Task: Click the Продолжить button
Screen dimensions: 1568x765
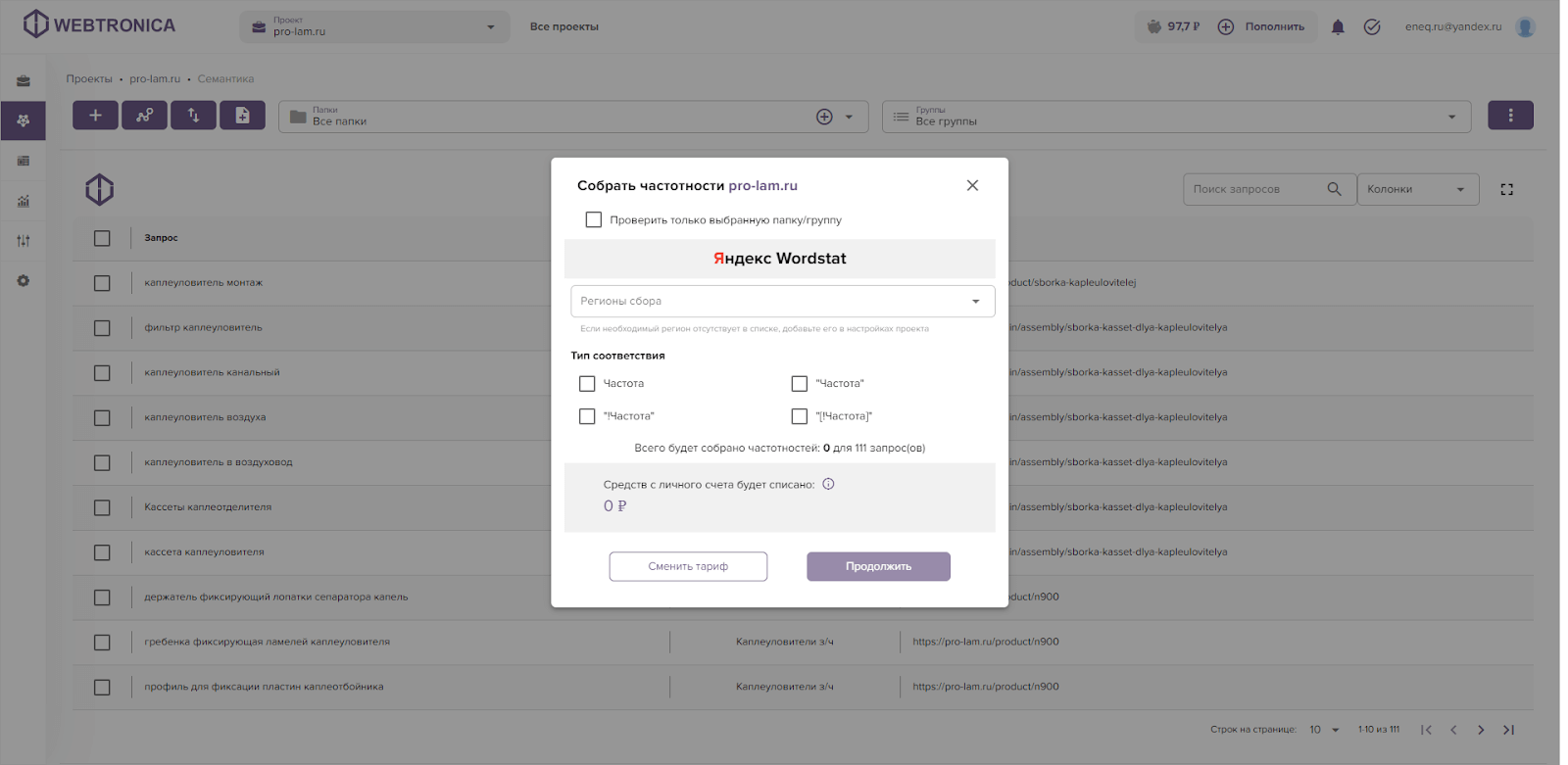Action: pos(878,566)
